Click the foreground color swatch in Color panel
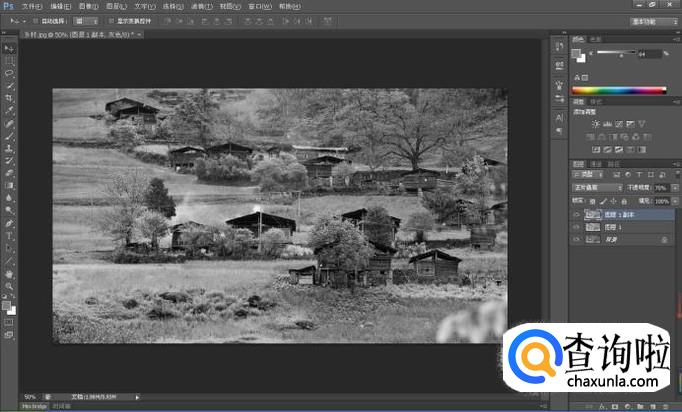This screenshot has width=682, height=412. pos(576,54)
